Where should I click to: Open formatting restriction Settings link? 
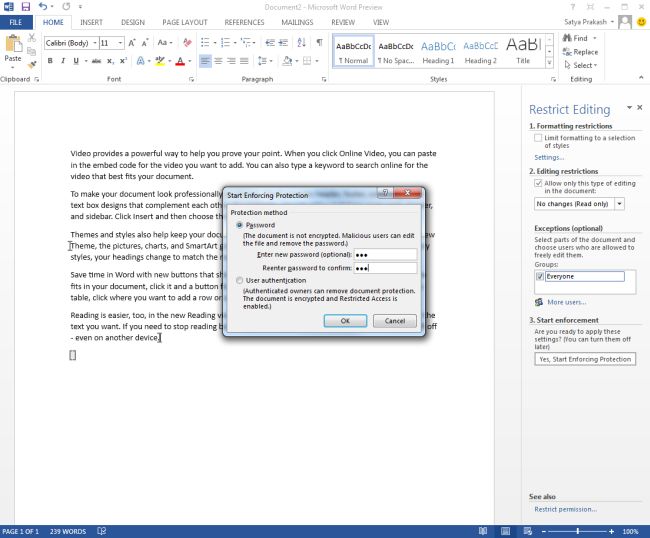[x=549, y=158]
